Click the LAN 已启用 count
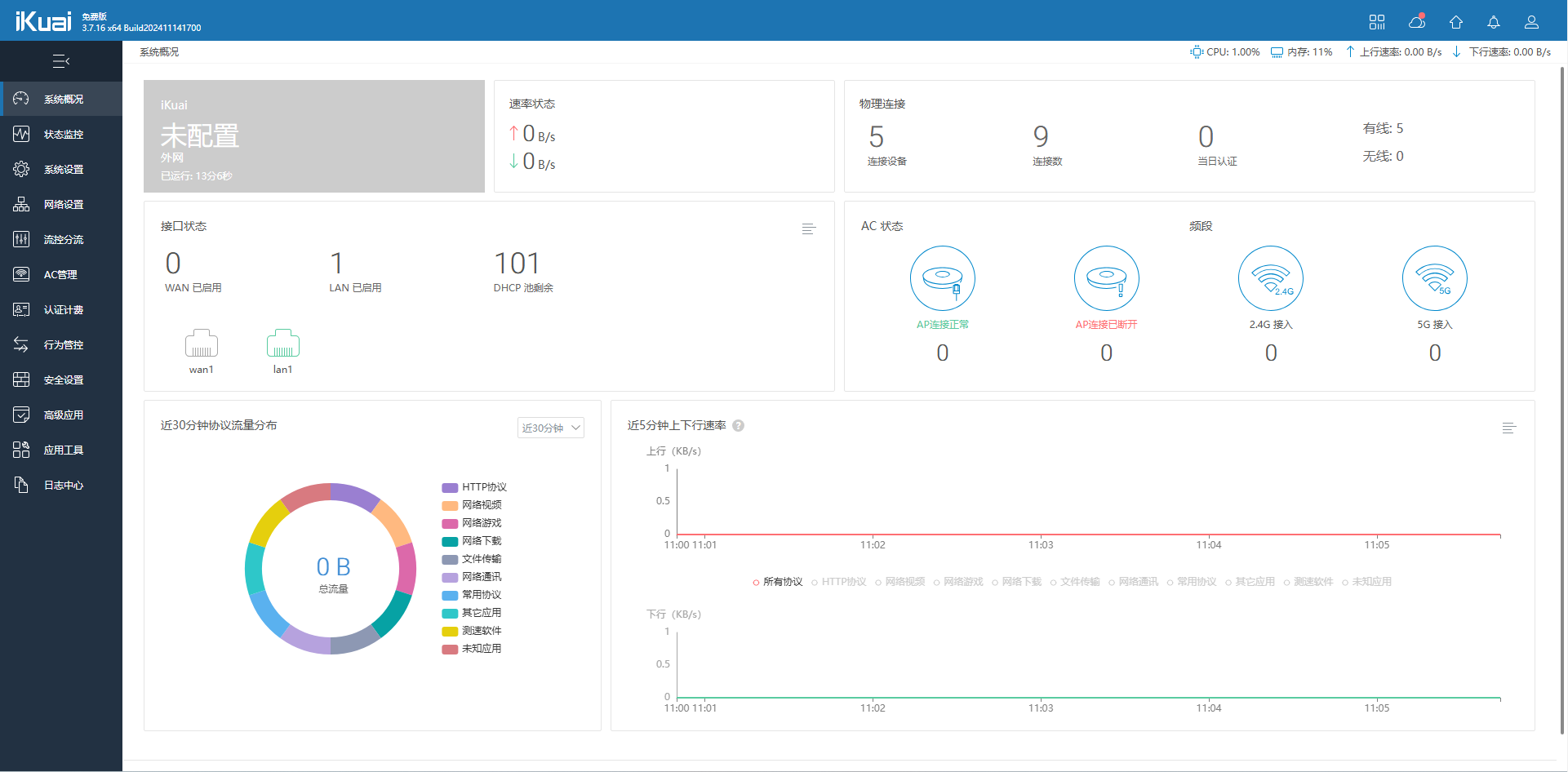Viewport: 1568px width, 772px height. [336, 264]
